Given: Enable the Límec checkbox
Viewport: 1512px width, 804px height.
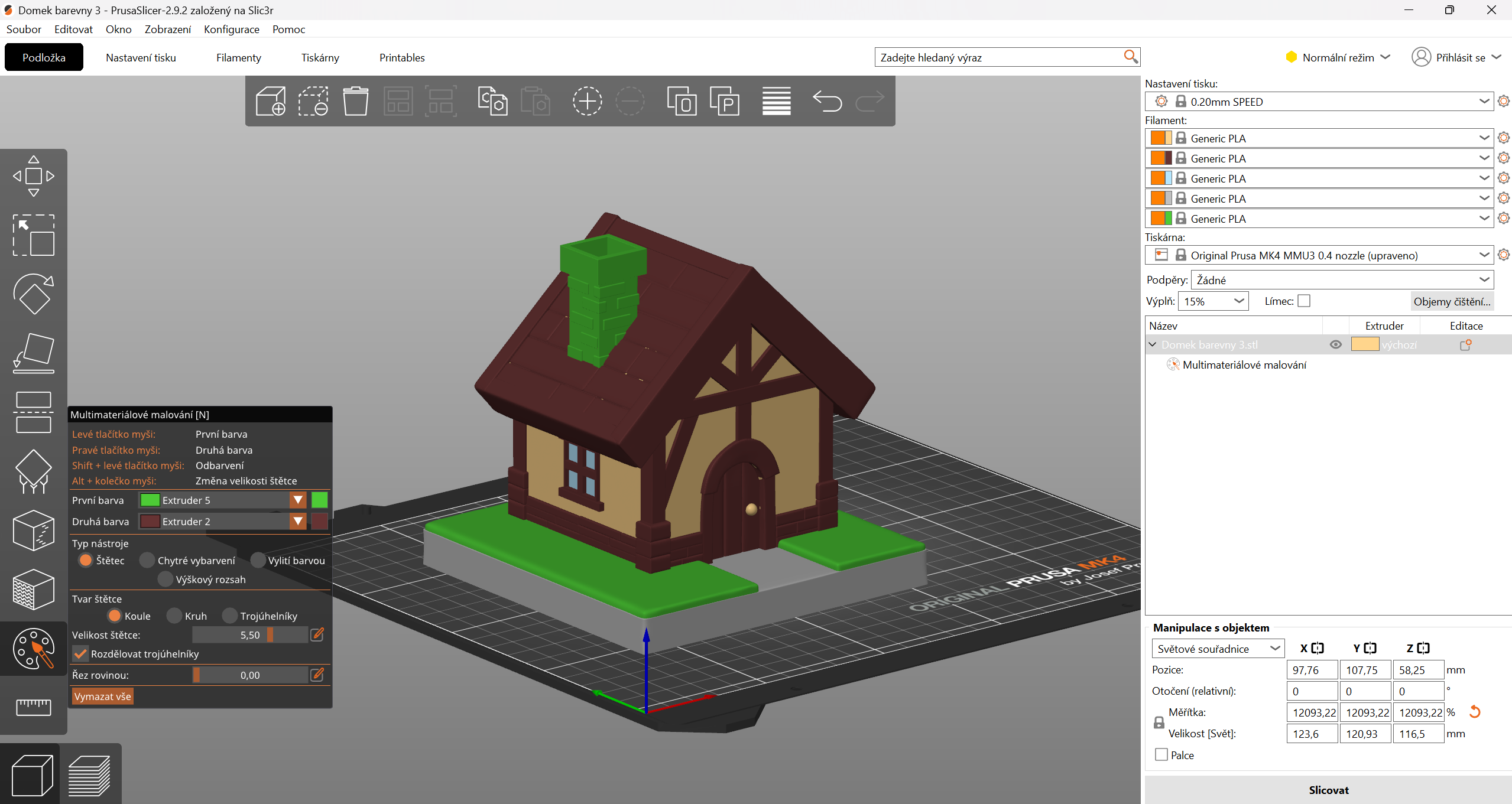Looking at the screenshot, I should [1304, 301].
